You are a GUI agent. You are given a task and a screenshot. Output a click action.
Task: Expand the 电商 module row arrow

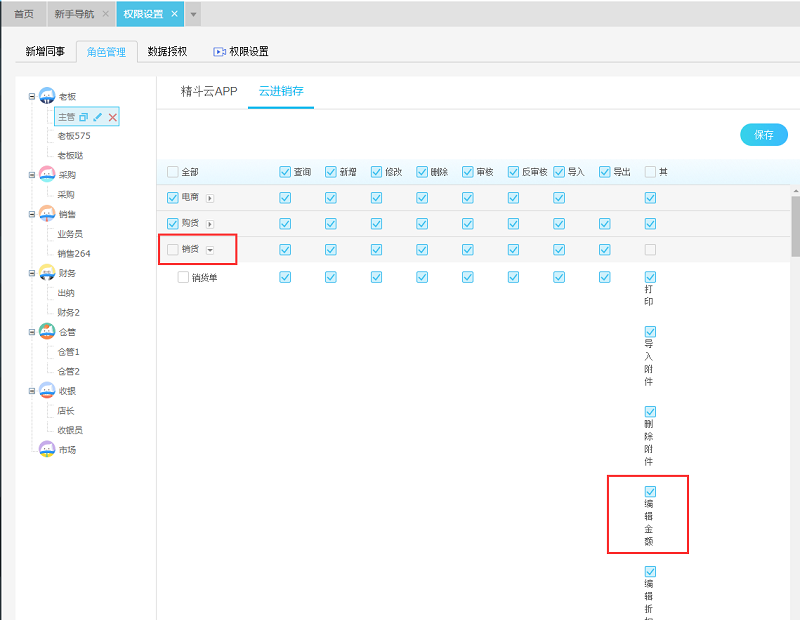point(210,198)
